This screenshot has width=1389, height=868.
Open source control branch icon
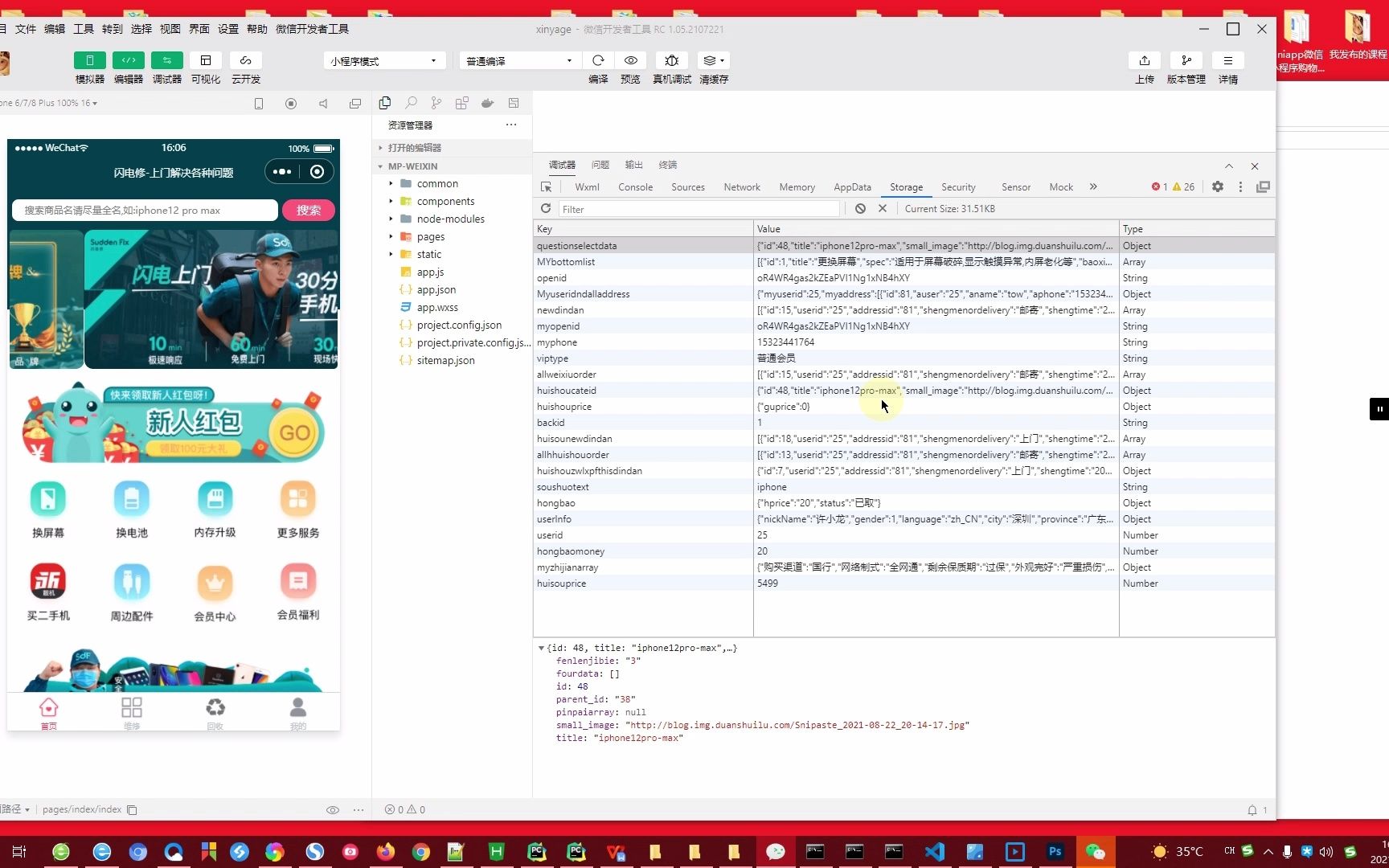click(x=436, y=103)
